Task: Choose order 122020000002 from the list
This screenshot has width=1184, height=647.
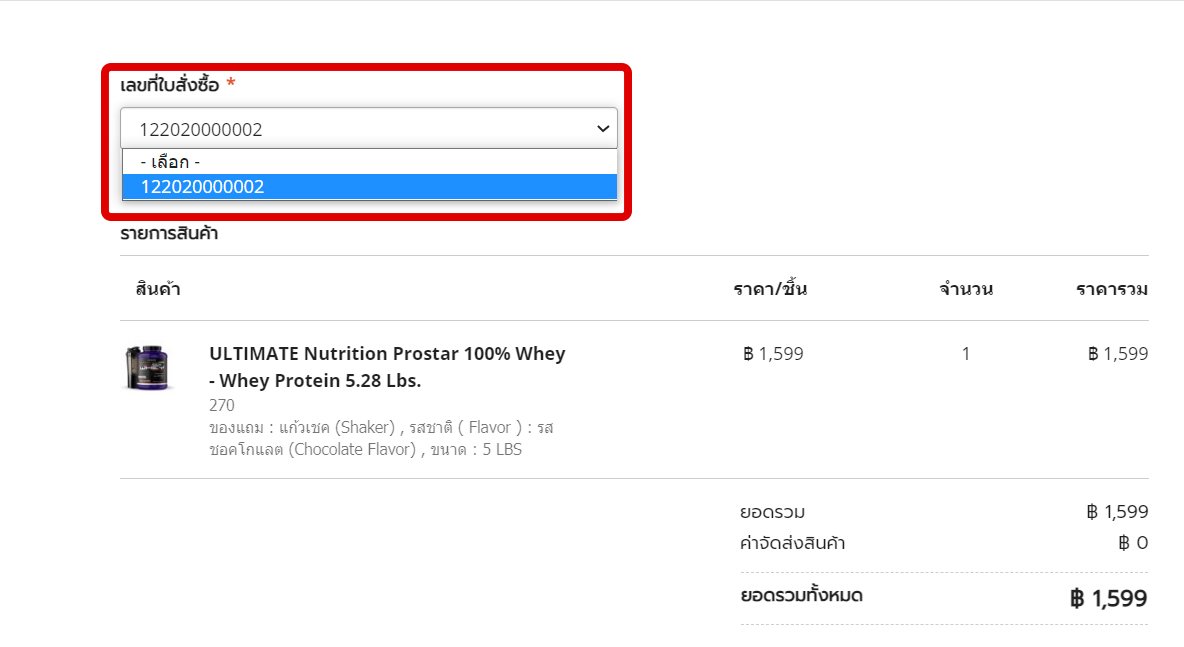Action: [369, 186]
